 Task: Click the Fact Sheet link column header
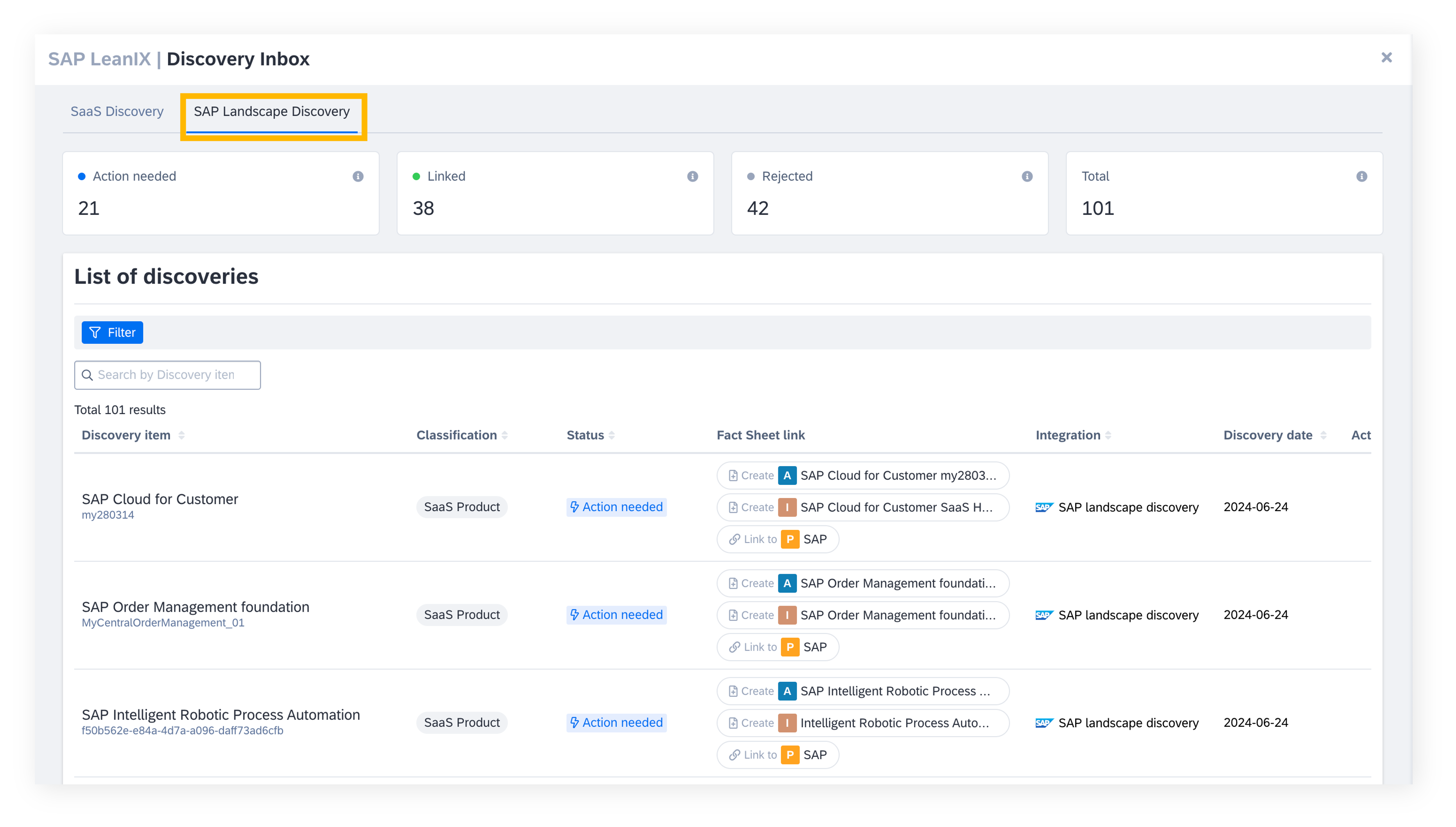[760, 435]
